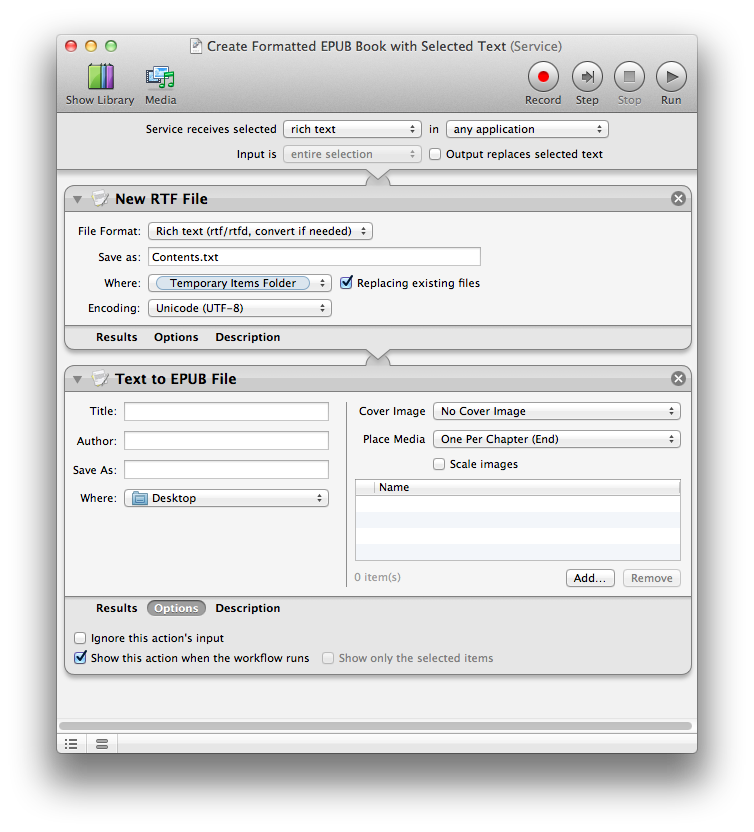Click the Text to EPUB File action icon
This screenshot has width=754, height=832.
100,378
